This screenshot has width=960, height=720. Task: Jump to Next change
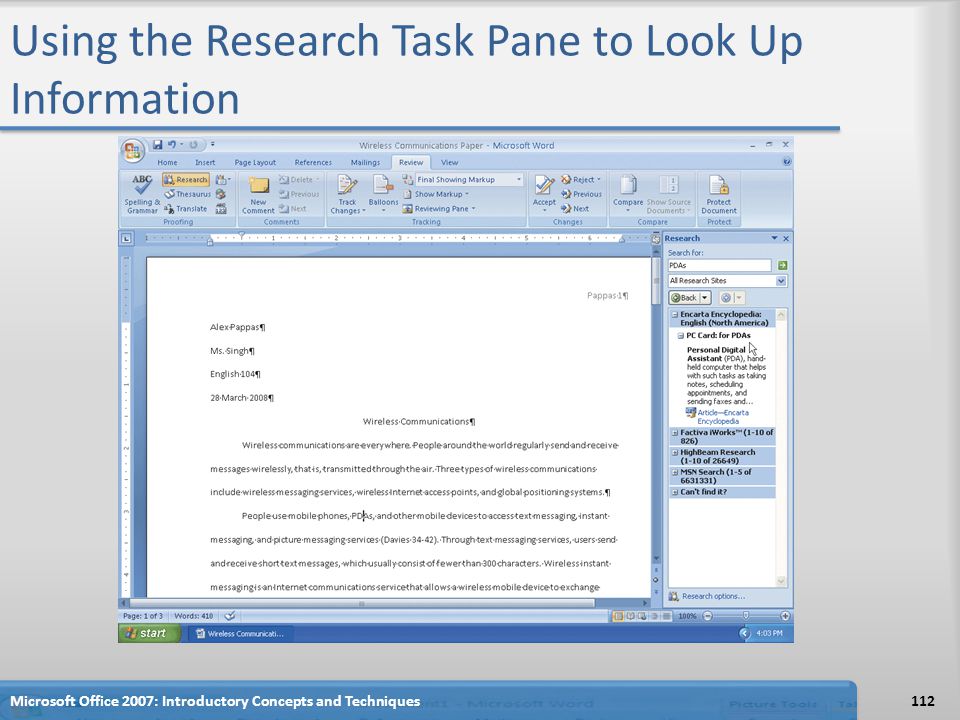(x=575, y=209)
